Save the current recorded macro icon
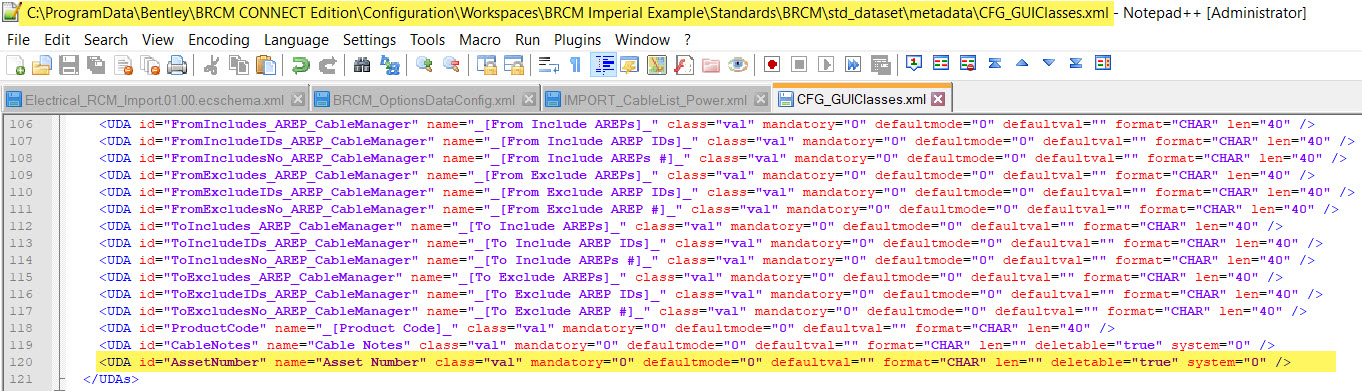Viewport: 1362px width, 391px height. tap(881, 64)
